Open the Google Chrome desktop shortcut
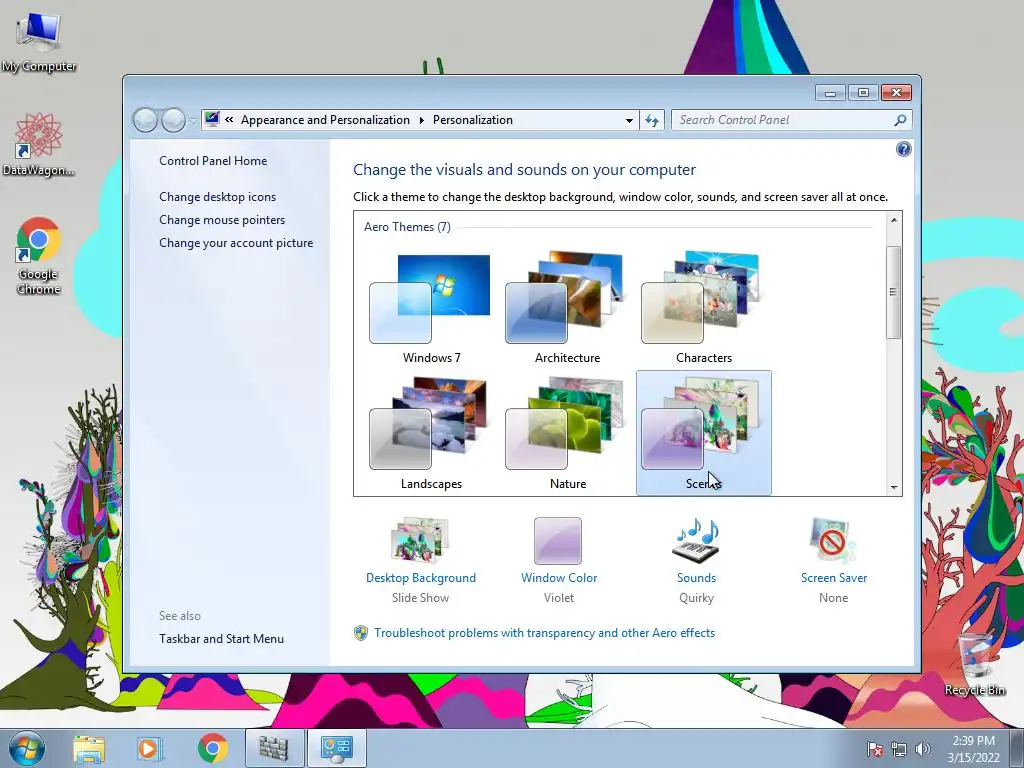 point(39,255)
